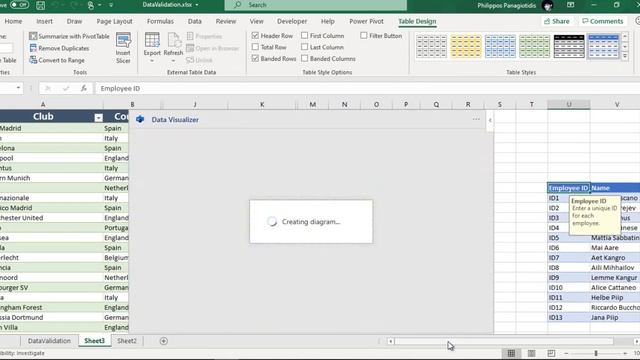Select the Employee ID header cell
The height and width of the screenshot is (360, 640).
569,188
